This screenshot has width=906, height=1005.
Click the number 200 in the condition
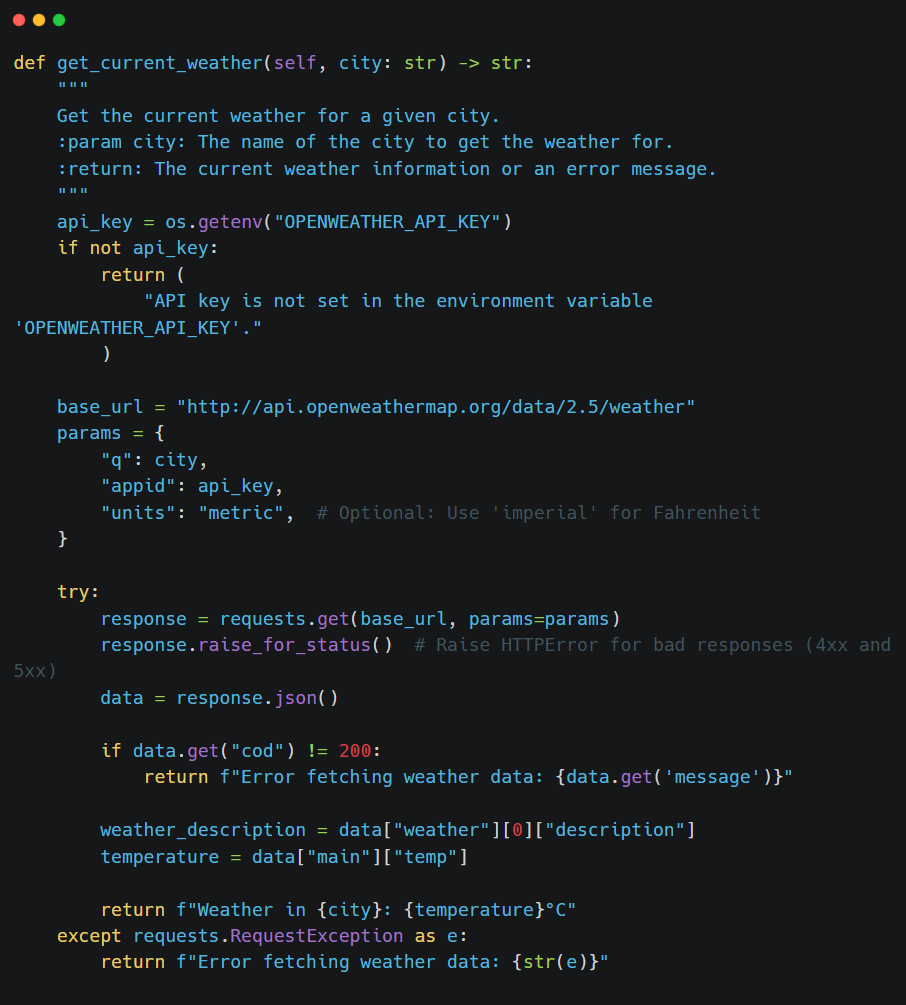pos(355,751)
